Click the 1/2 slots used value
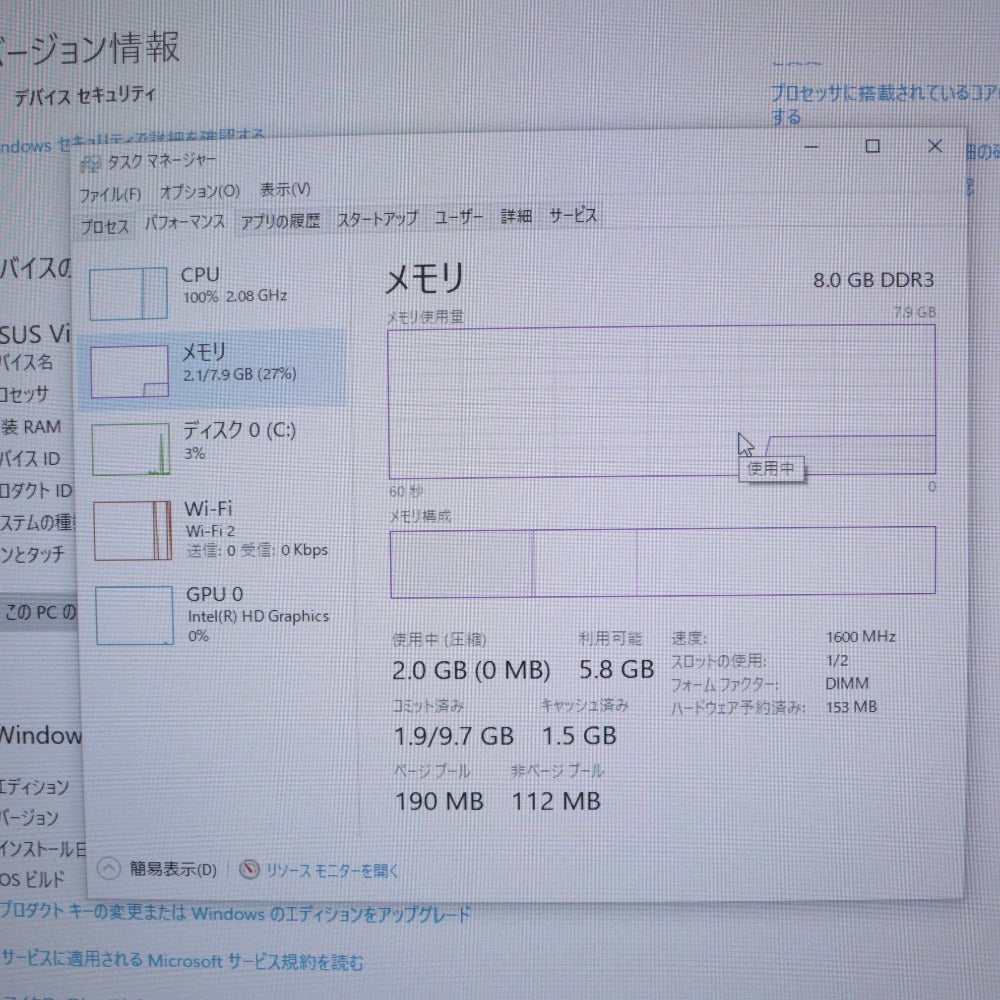The width and height of the screenshot is (1000, 1000). point(837,660)
